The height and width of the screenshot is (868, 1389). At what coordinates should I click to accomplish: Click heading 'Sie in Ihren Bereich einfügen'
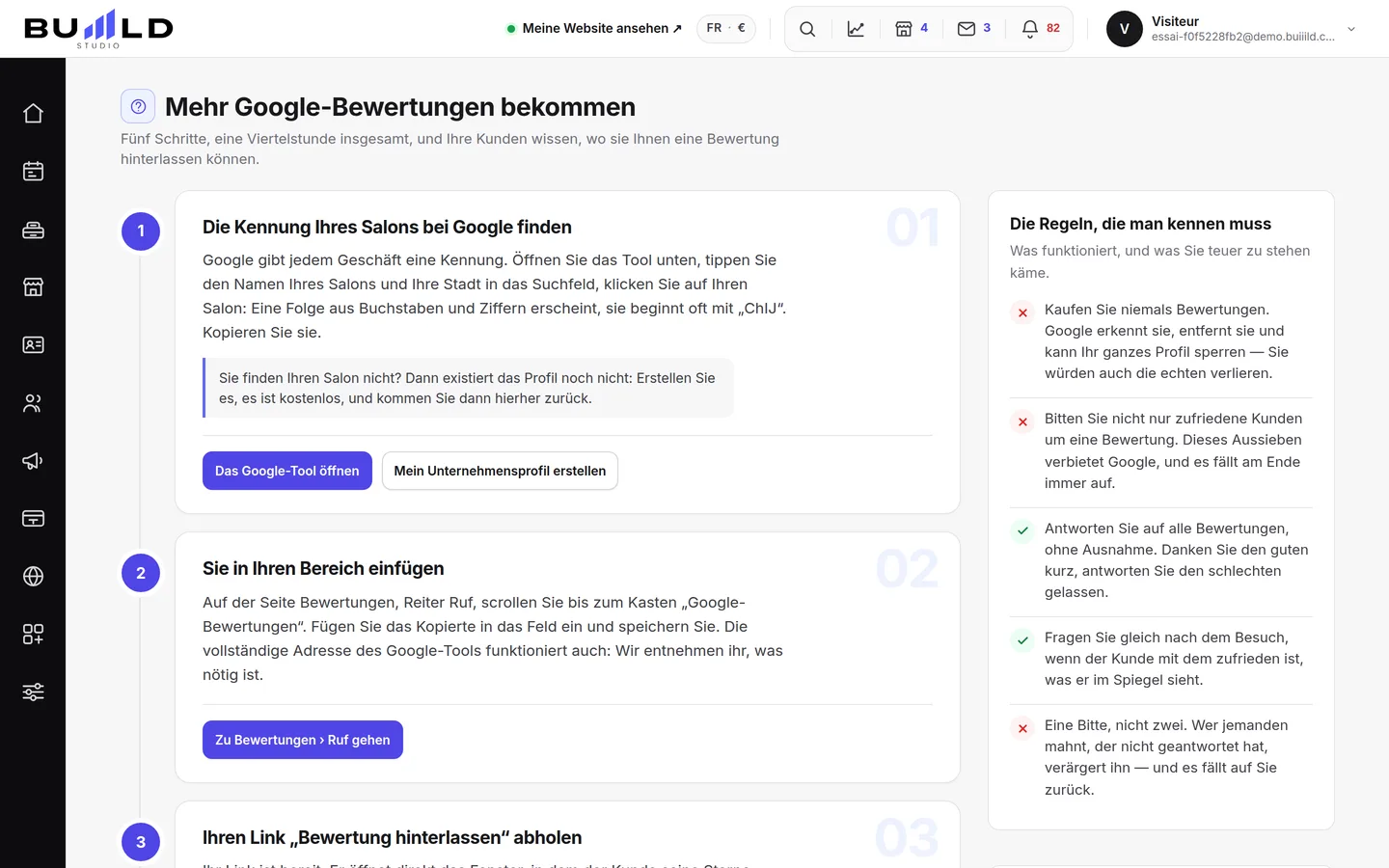(323, 568)
